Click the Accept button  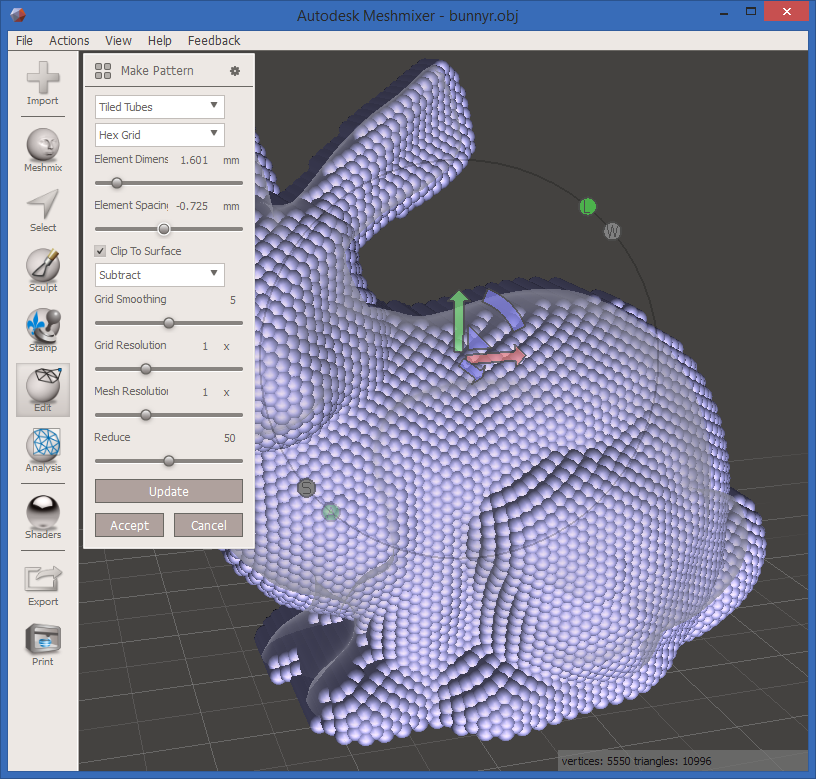tap(129, 525)
